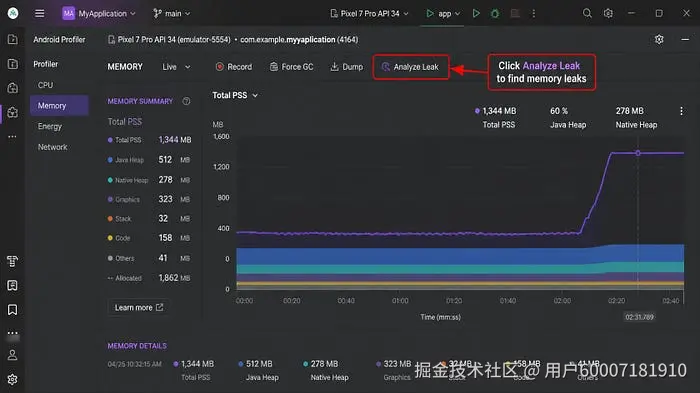The width and height of the screenshot is (700, 393).
Task: Click the 278 MB Native Heap details entry
Action: (327, 370)
